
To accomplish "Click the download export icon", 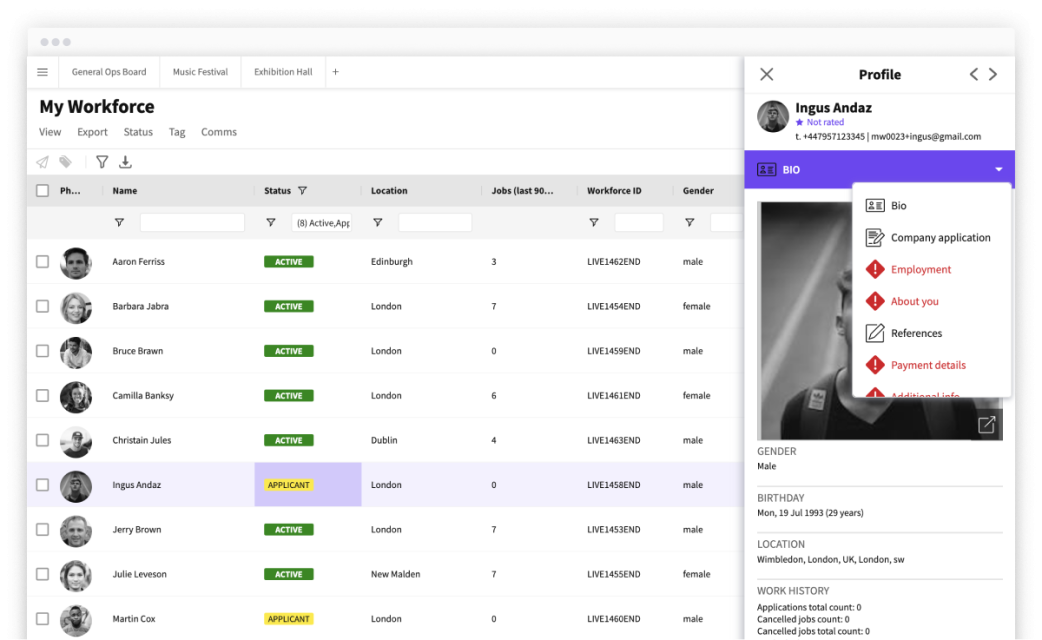I will pyautogui.click(x=125, y=162).
